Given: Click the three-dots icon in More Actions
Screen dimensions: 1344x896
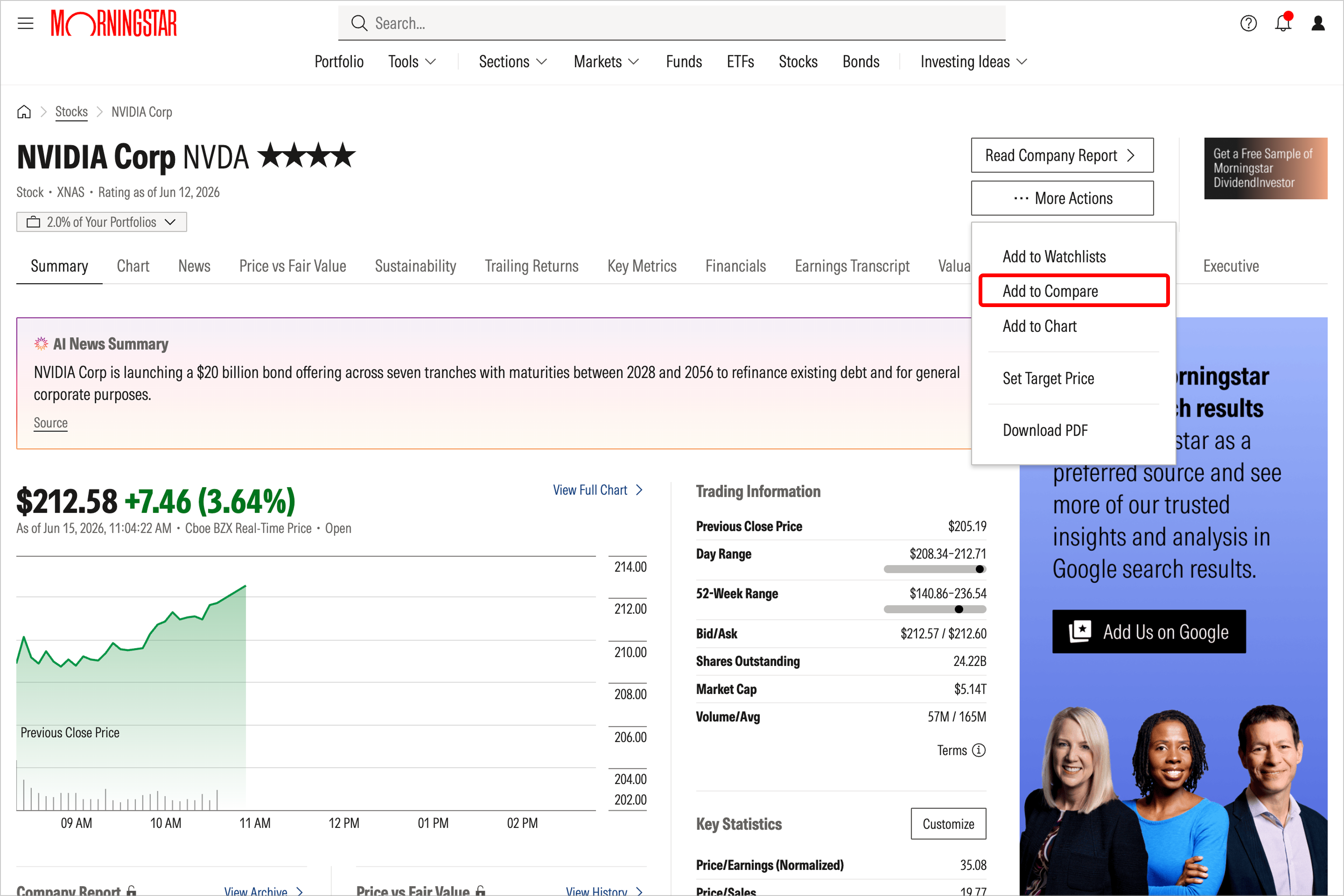Looking at the screenshot, I should (1021, 198).
